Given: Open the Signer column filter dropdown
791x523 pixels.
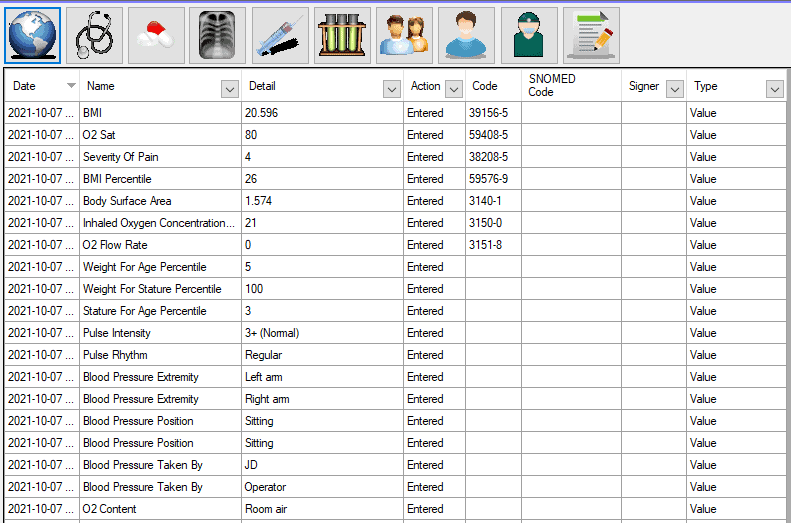Looking at the screenshot, I should [674, 89].
